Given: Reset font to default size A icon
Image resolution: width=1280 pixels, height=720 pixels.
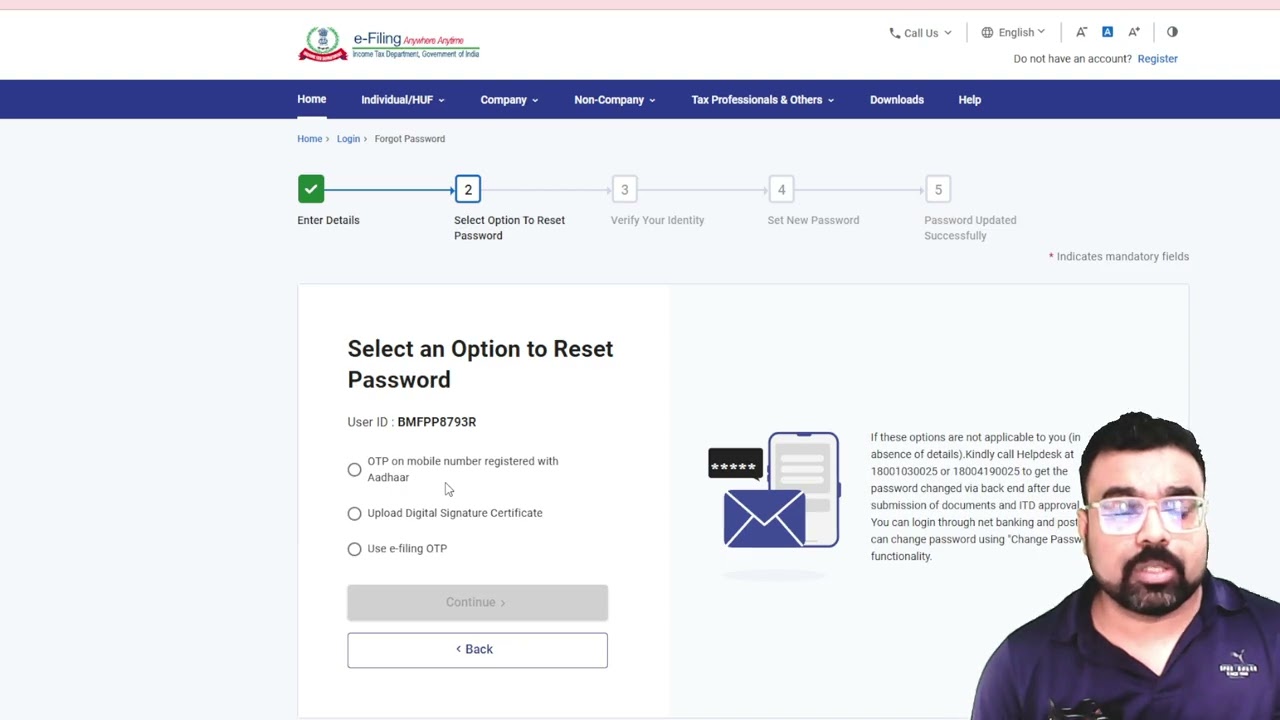Looking at the screenshot, I should coord(1107,32).
